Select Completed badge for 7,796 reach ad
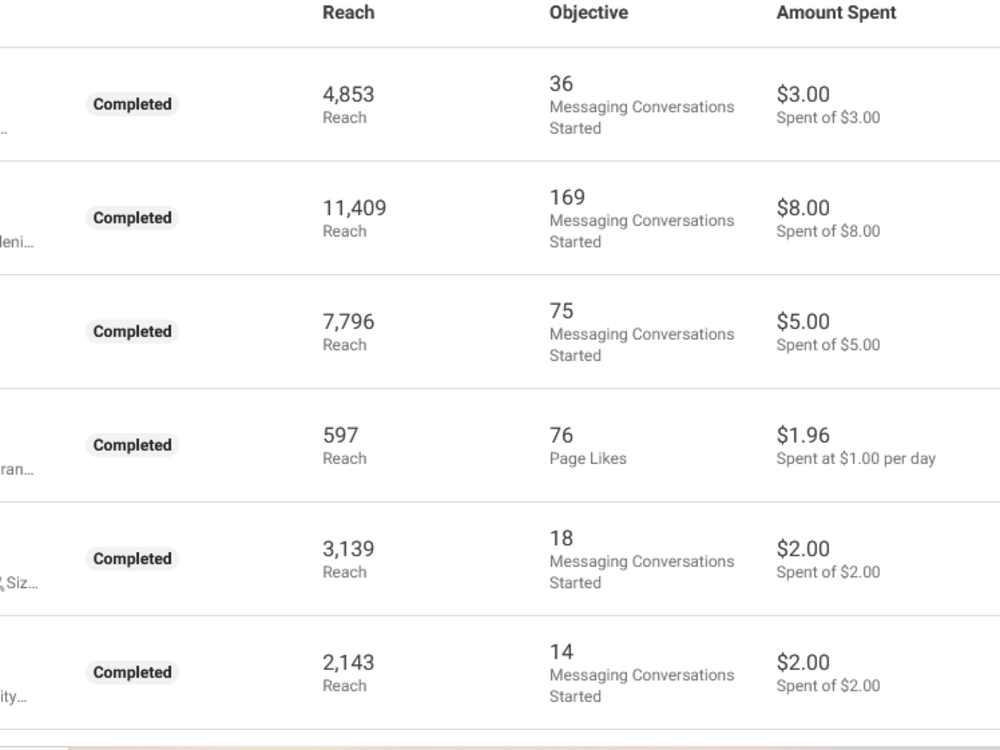This screenshot has width=1000, height=750. click(132, 331)
